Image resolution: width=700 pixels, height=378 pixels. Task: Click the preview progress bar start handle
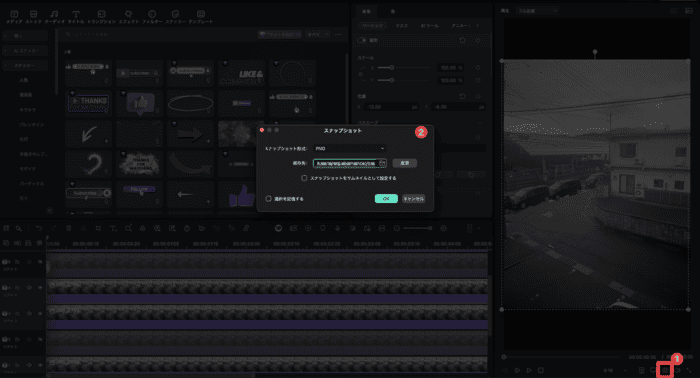[x=504, y=357]
